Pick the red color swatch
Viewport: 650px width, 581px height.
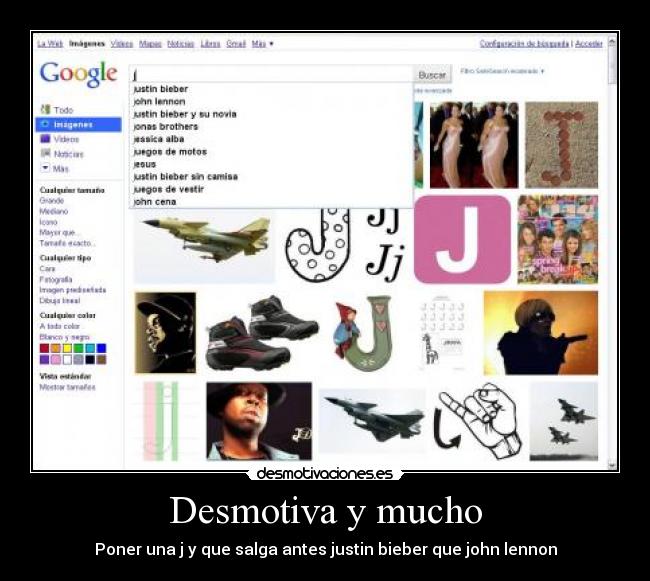[44, 348]
